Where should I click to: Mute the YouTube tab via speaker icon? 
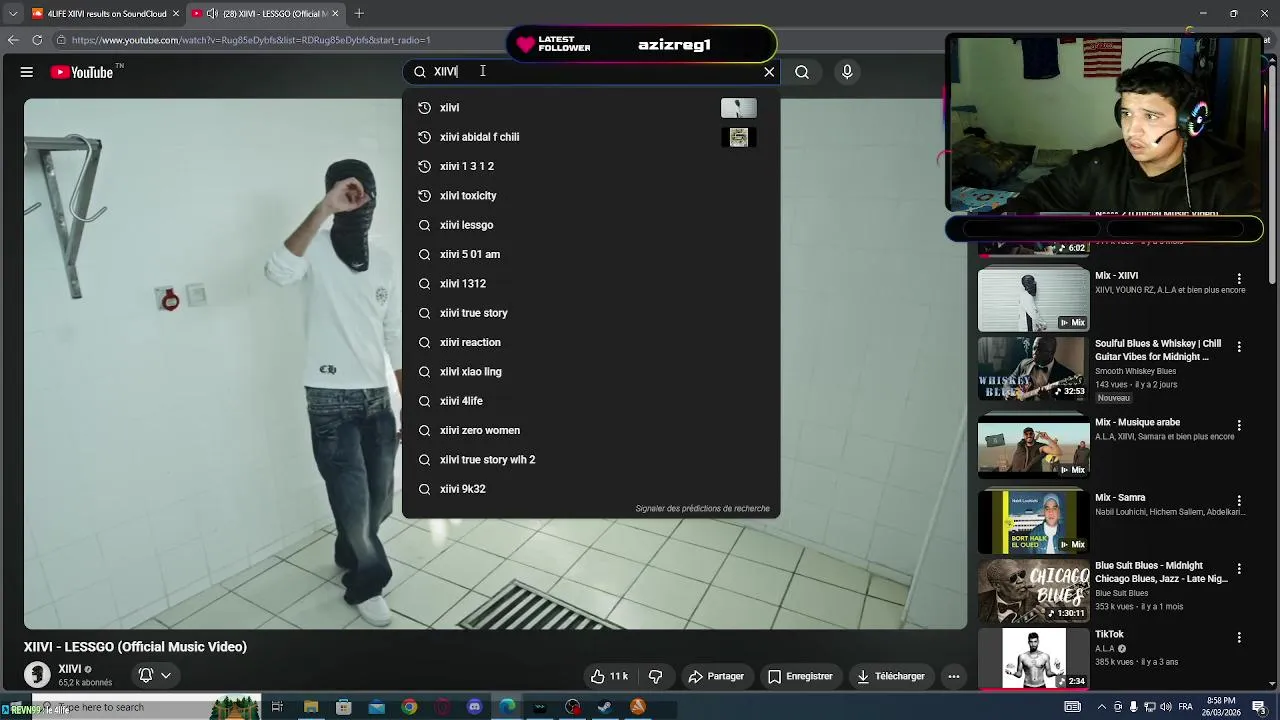212,13
